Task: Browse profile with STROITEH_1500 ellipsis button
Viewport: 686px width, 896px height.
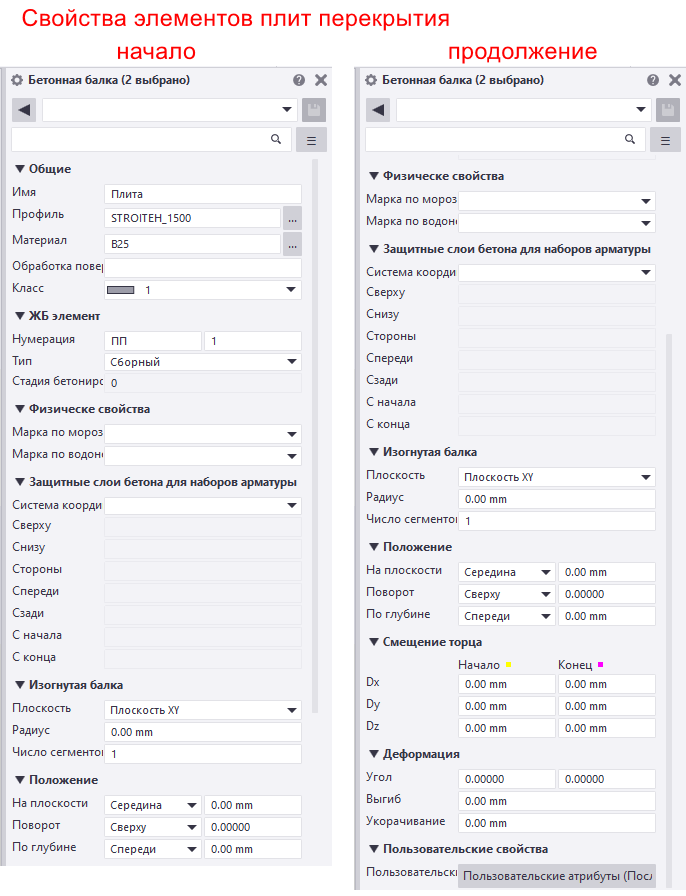Action: [x=292, y=218]
